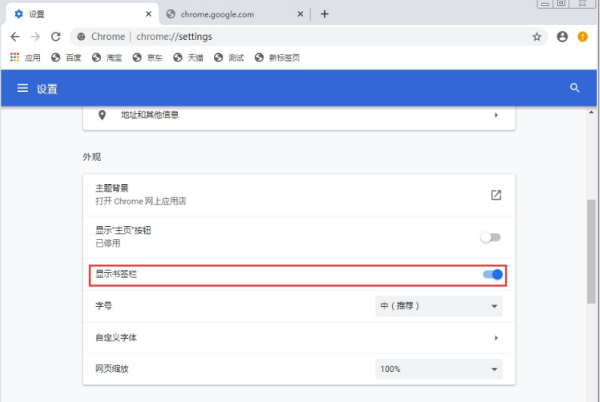Open the 淘宝 bookmark
This screenshot has height=402, width=600.
click(107, 57)
